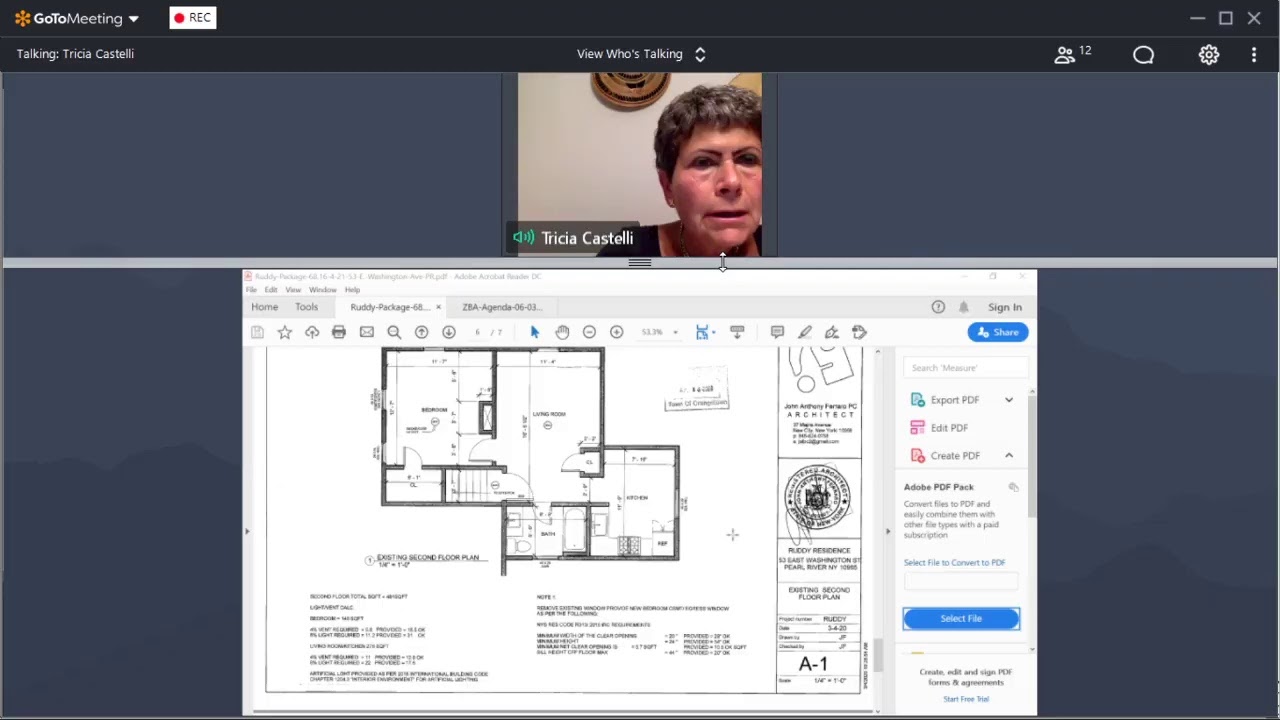This screenshot has height=720, width=1280.
Task: Click the sign document icon
Action: click(831, 332)
